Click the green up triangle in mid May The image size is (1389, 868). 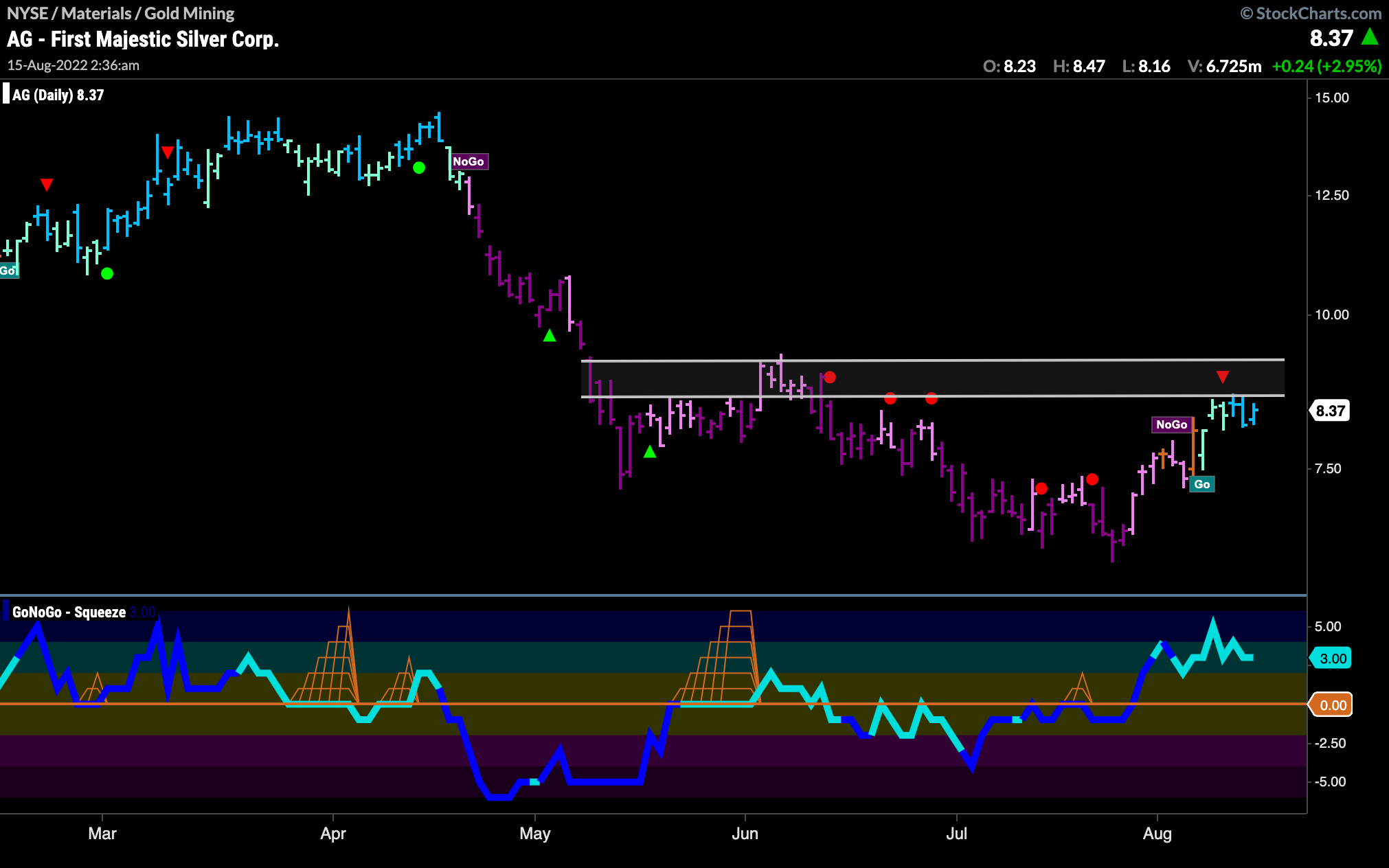click(650, 452)
